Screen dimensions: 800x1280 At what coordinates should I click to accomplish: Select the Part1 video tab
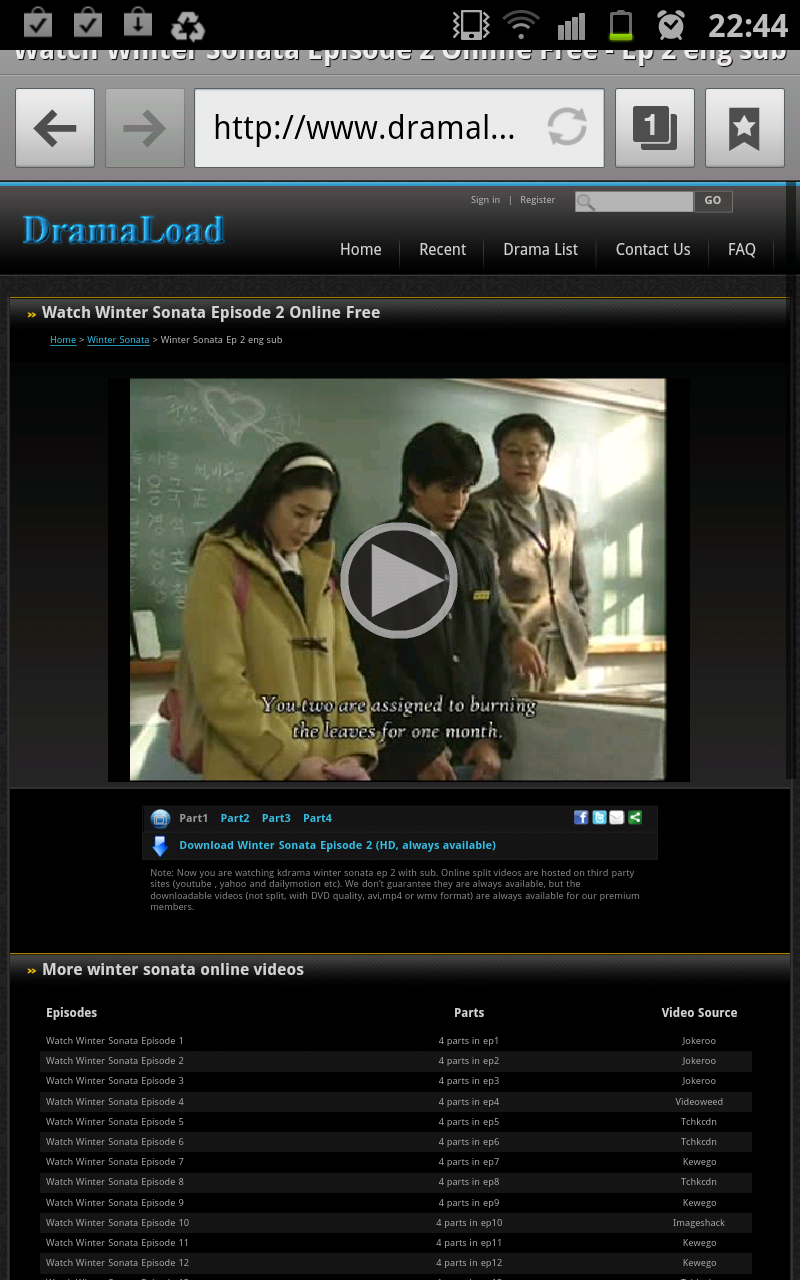tap(193, 818)
